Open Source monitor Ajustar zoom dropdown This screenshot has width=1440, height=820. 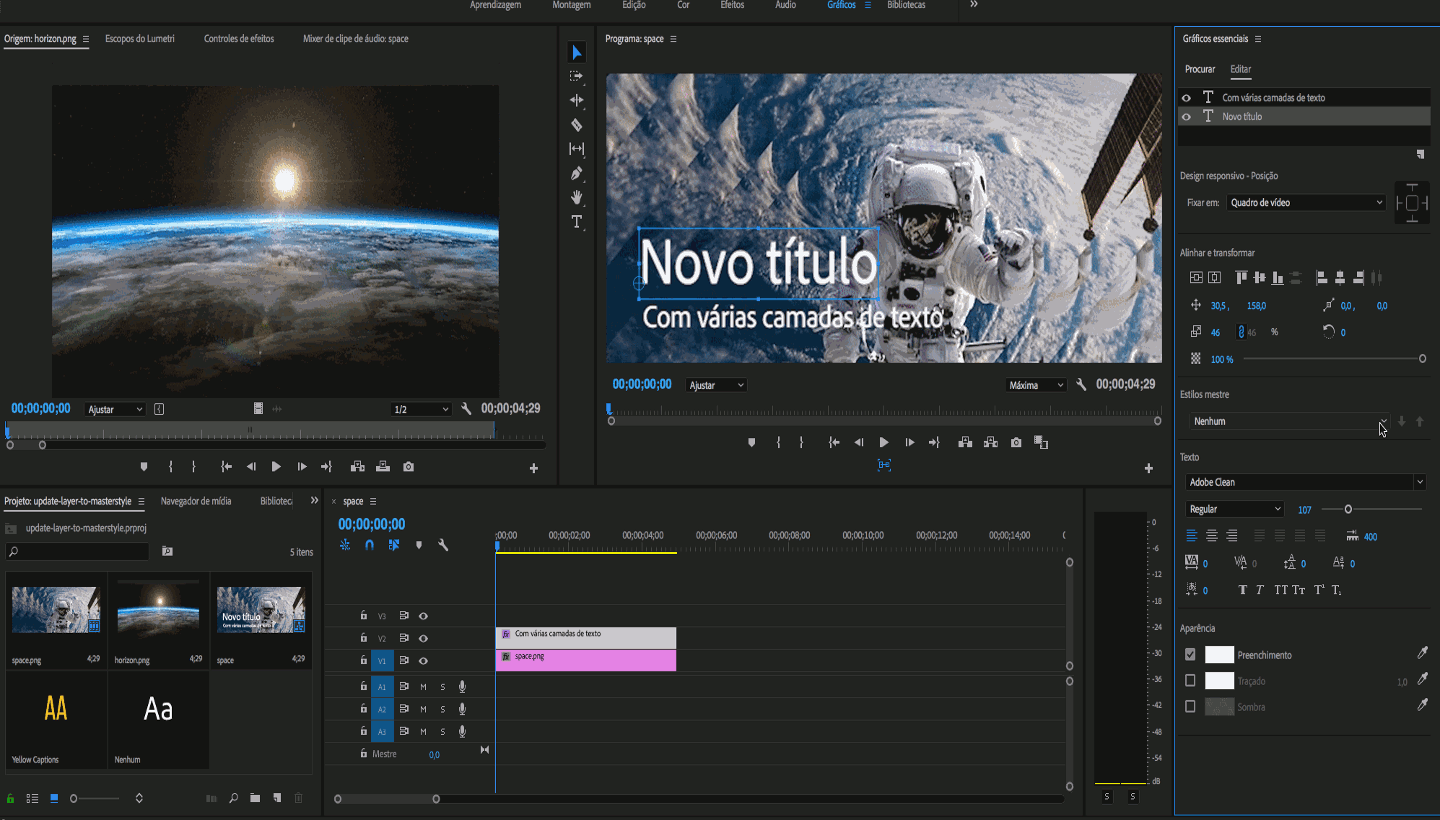pyautogui.click(x=115, y=409)
